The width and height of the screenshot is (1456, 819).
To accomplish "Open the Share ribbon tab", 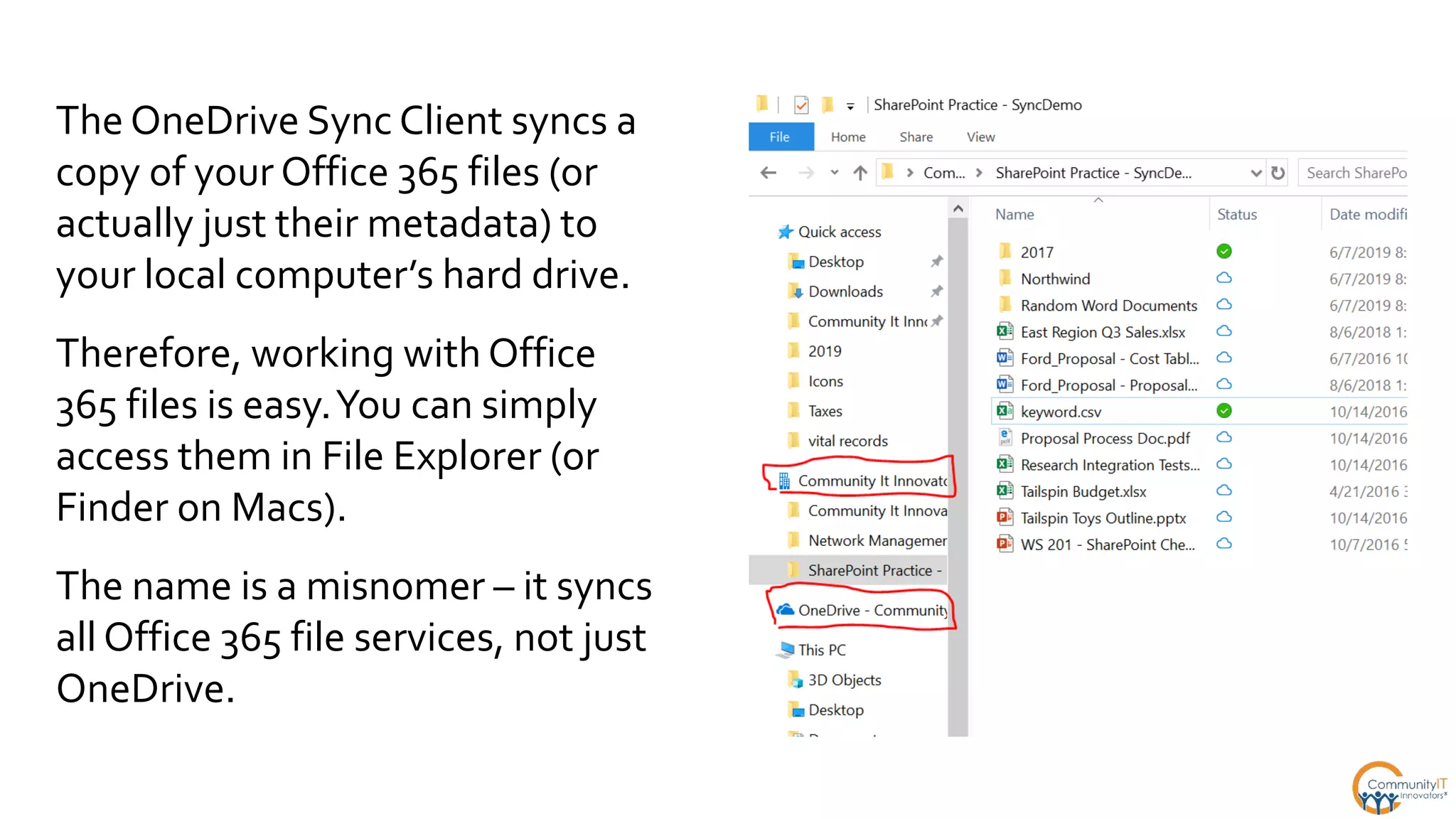I will point(916,136).
